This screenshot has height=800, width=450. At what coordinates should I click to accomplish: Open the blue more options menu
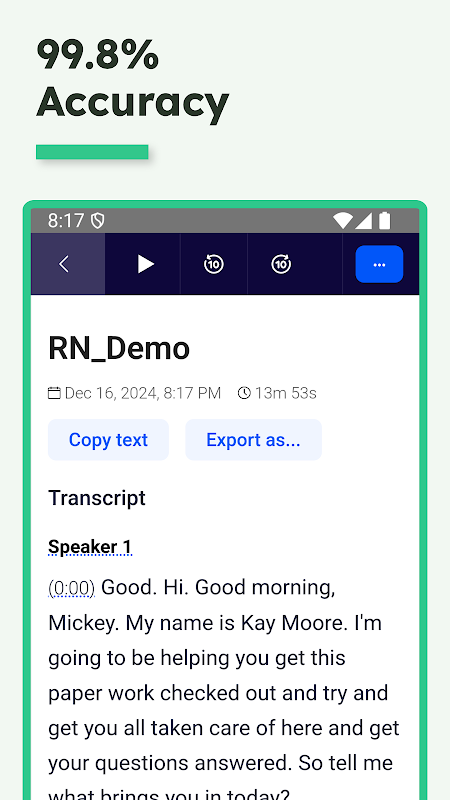pos(379,264)
